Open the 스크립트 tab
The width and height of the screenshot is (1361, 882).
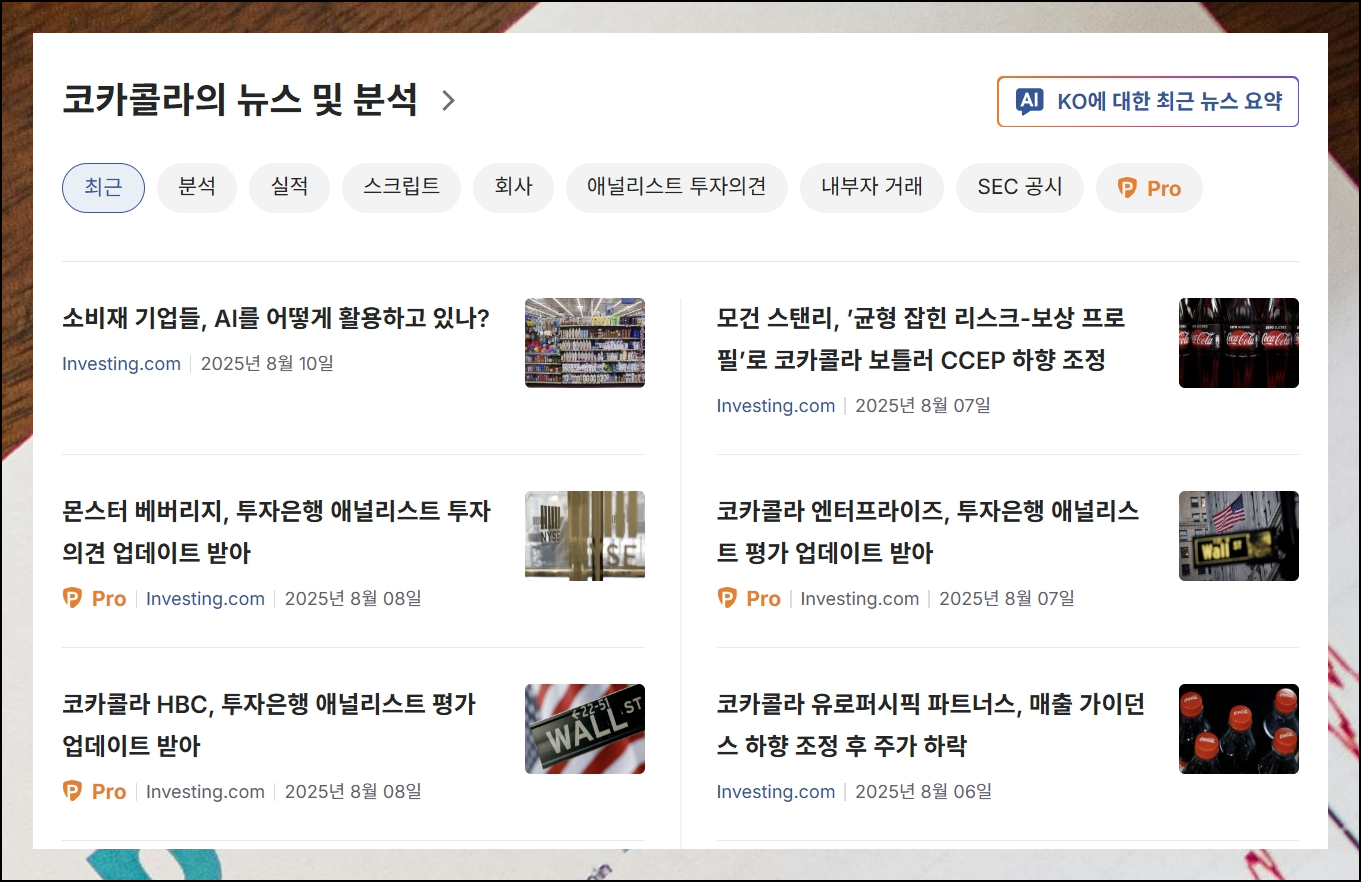(x=401, y=188)
